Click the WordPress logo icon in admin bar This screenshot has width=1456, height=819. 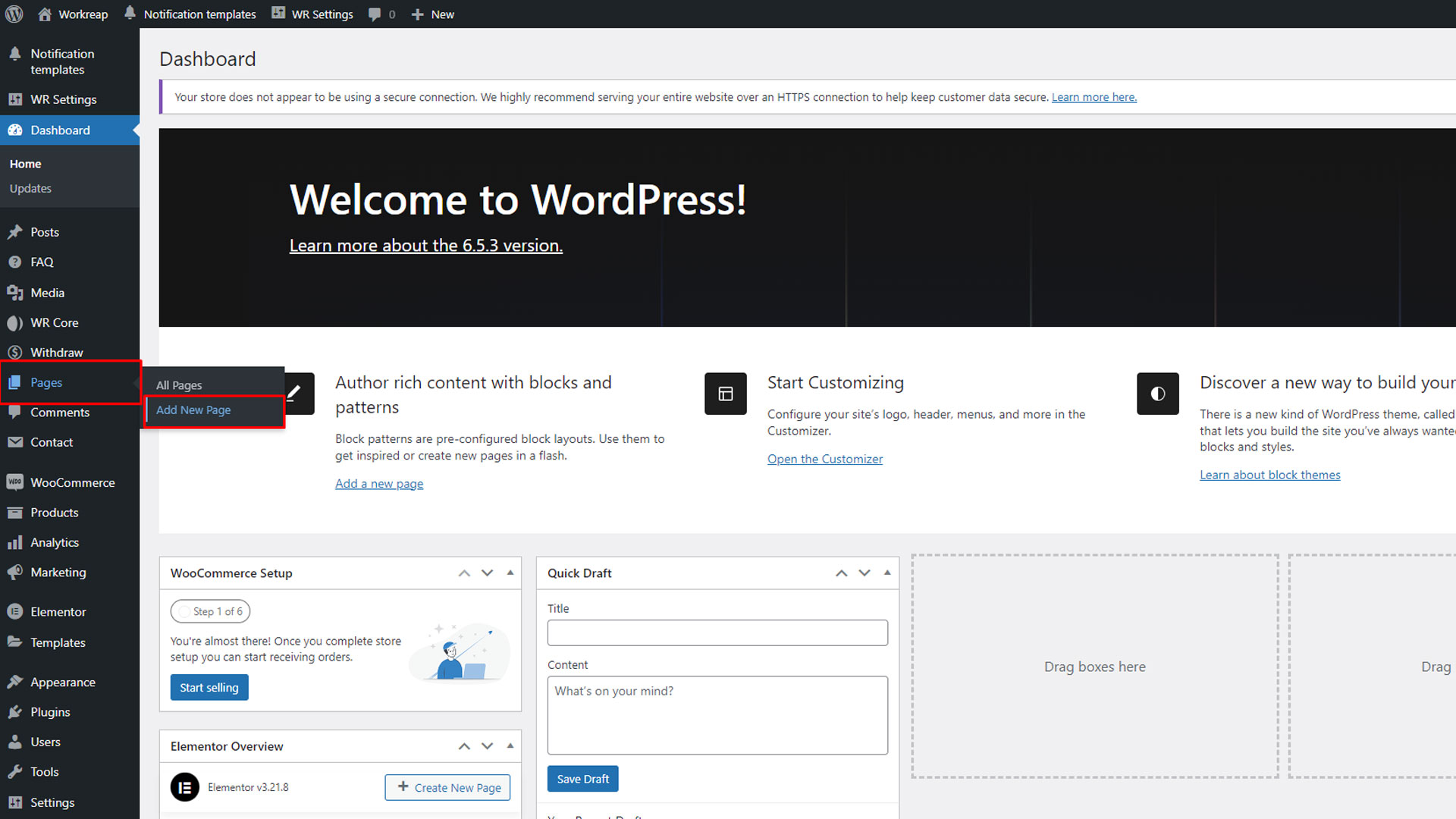coord(14,14)
